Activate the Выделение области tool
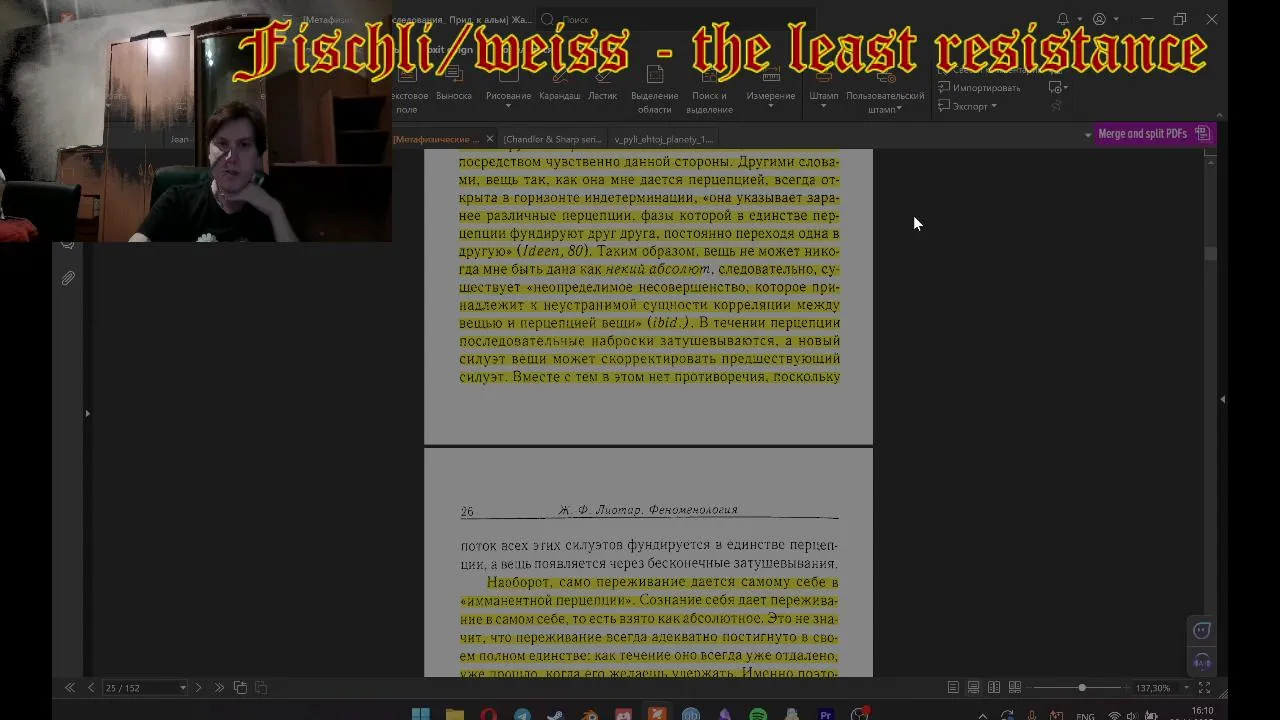 [654, 92]
